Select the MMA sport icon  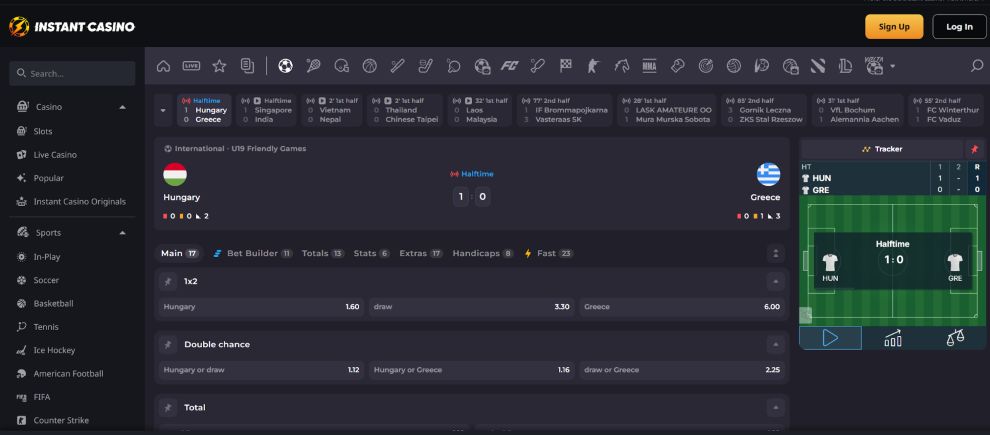648,67
